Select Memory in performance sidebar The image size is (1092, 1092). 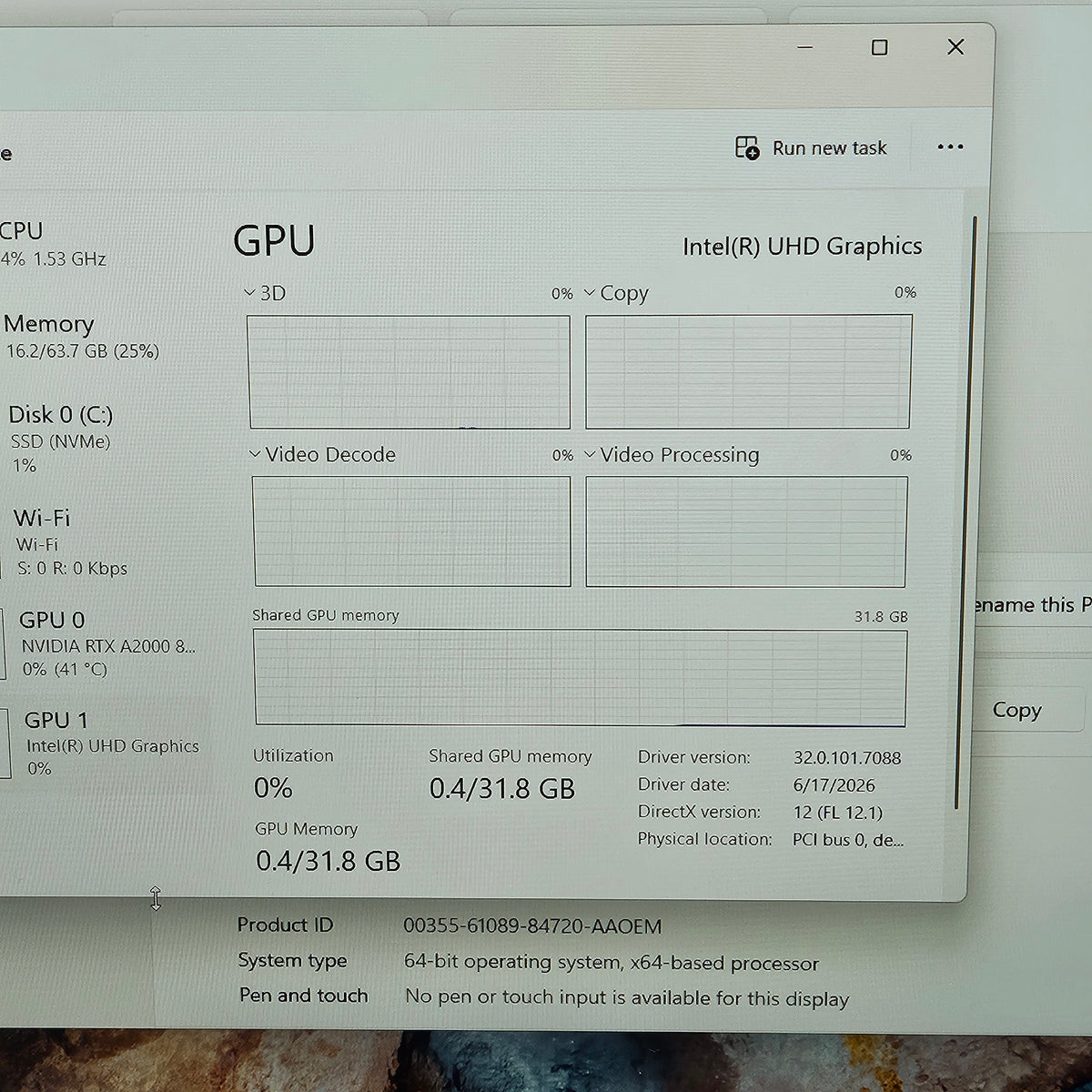pyautogui.click(x=82, y=337)
